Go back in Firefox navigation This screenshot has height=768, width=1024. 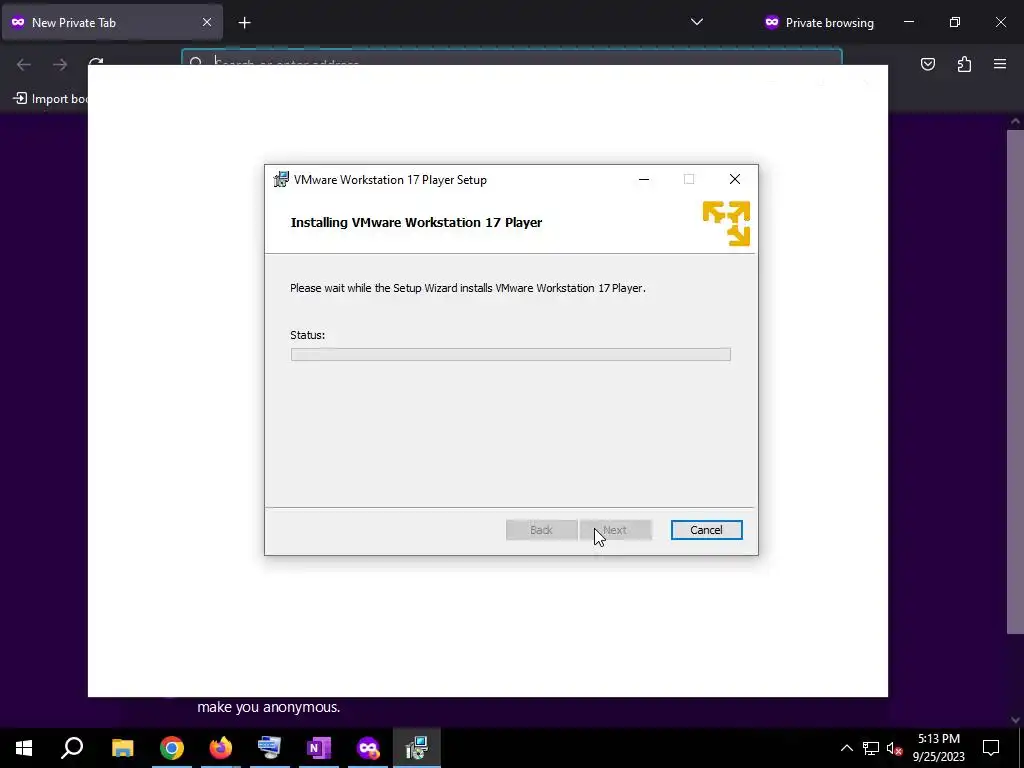coord(24,64)
